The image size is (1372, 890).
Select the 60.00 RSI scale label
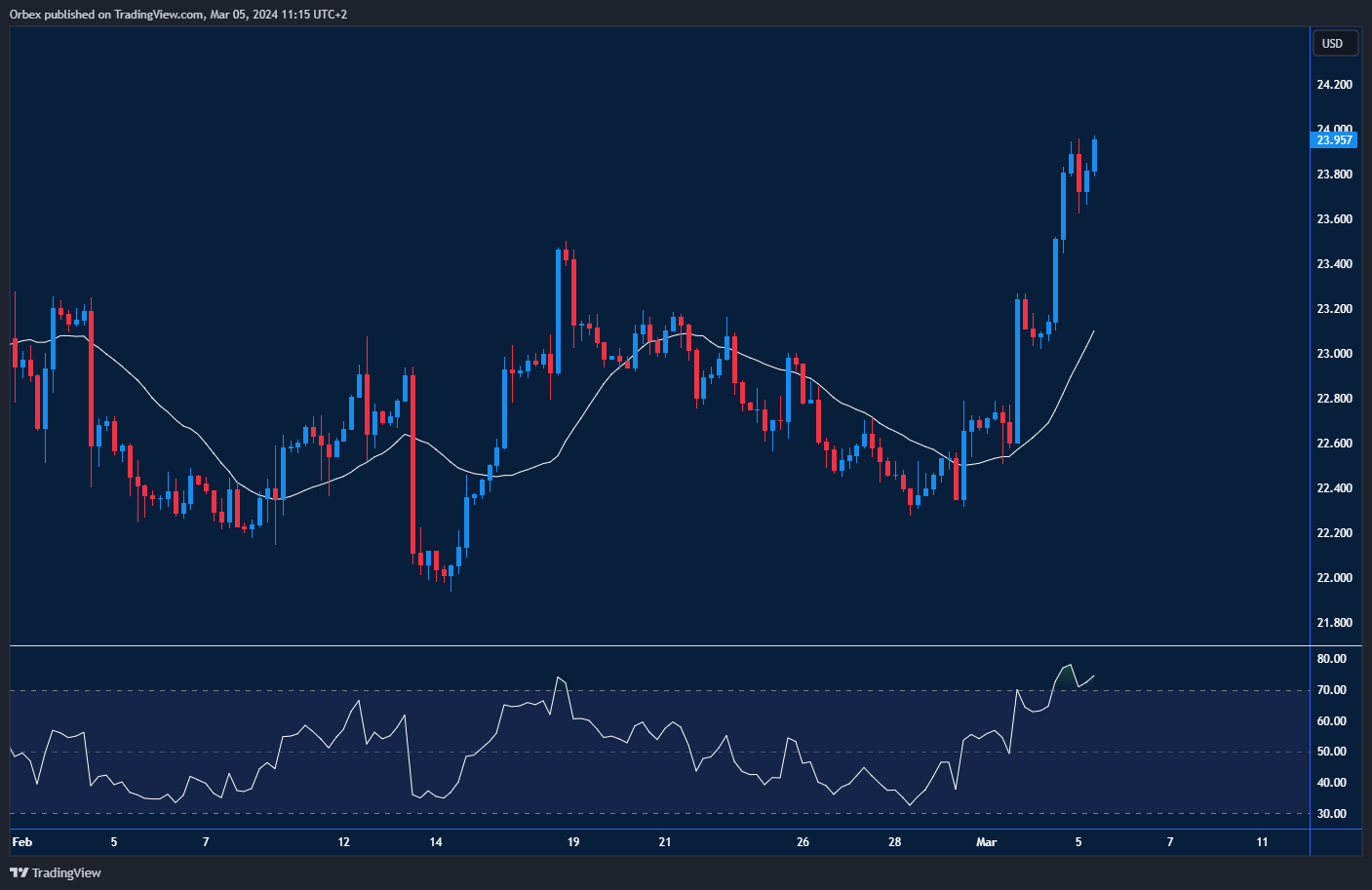[1331, 721]
